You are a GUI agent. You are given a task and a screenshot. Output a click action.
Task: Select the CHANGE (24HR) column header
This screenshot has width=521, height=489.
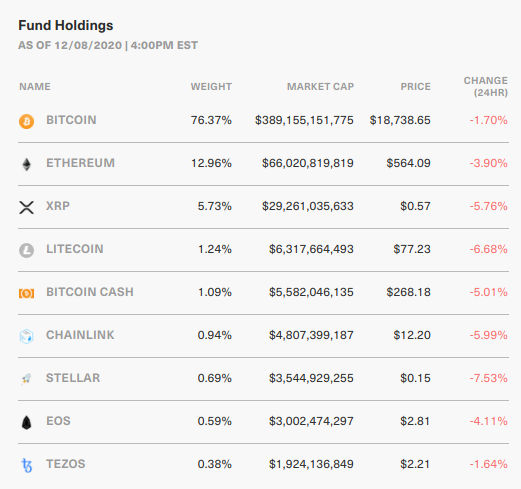(486, 87)
